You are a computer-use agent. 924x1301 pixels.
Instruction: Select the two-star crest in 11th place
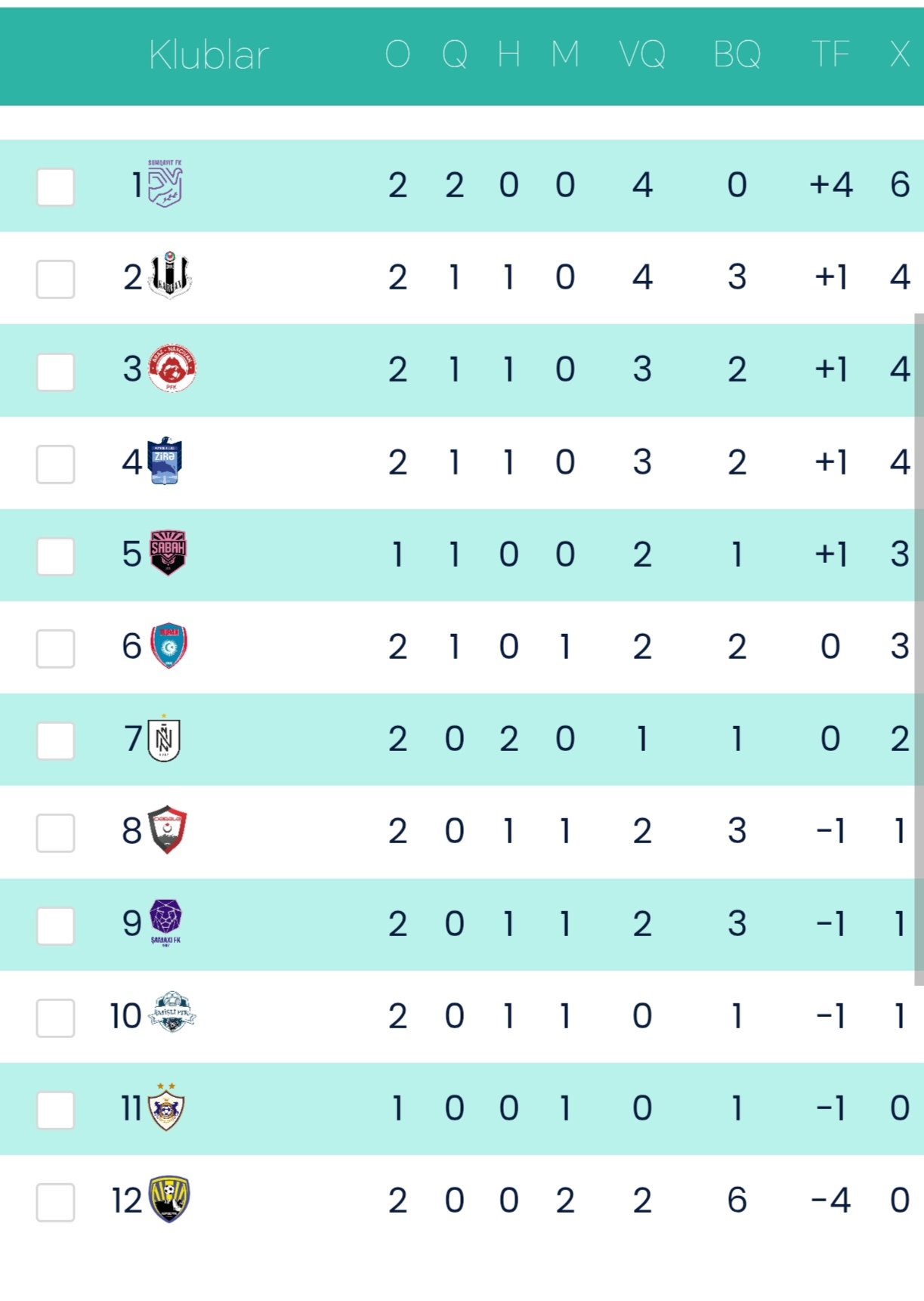point(166,1108)
